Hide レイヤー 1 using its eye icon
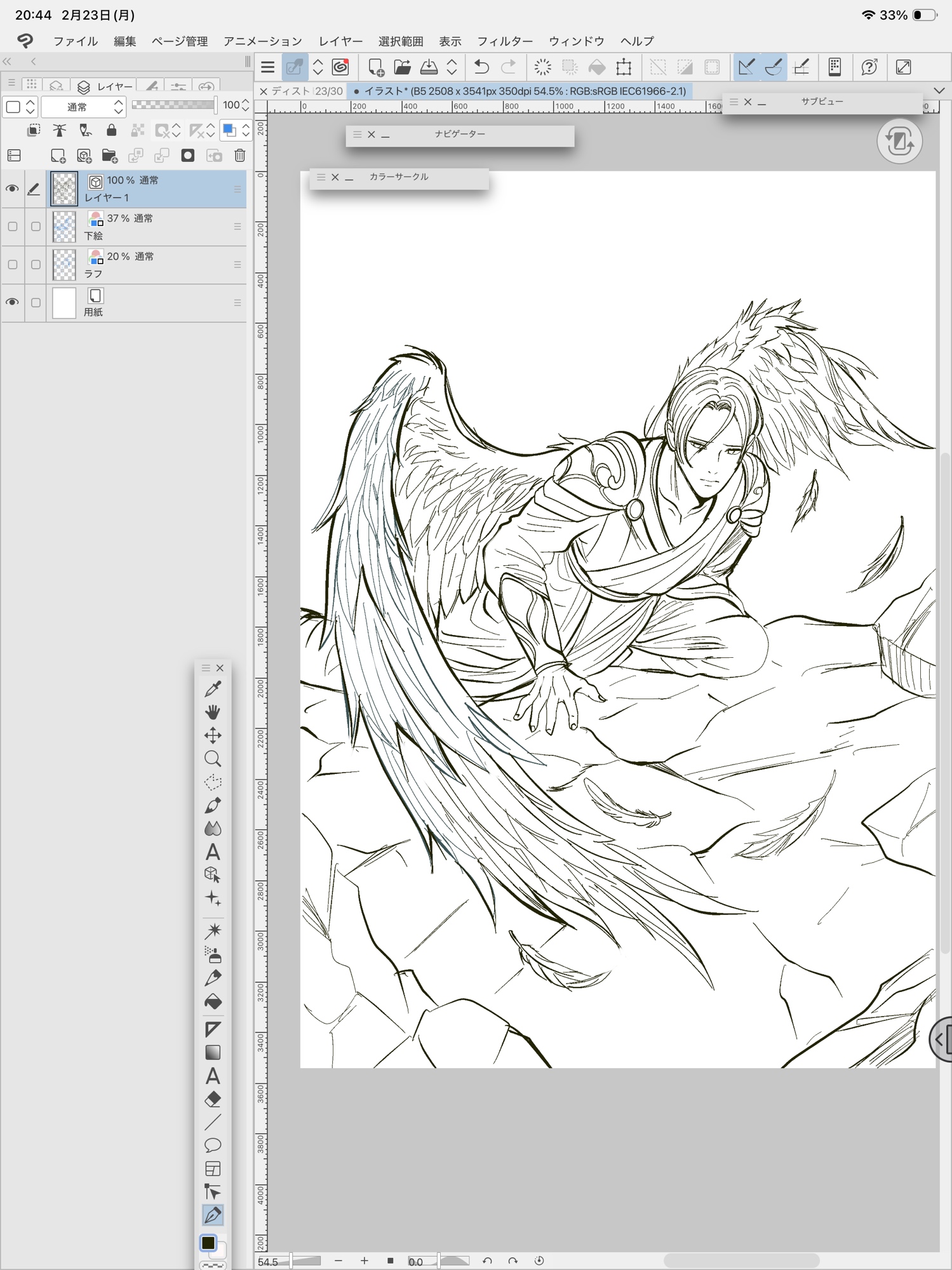This screenshot has height=1270, width=952. (x=12, y=189)
